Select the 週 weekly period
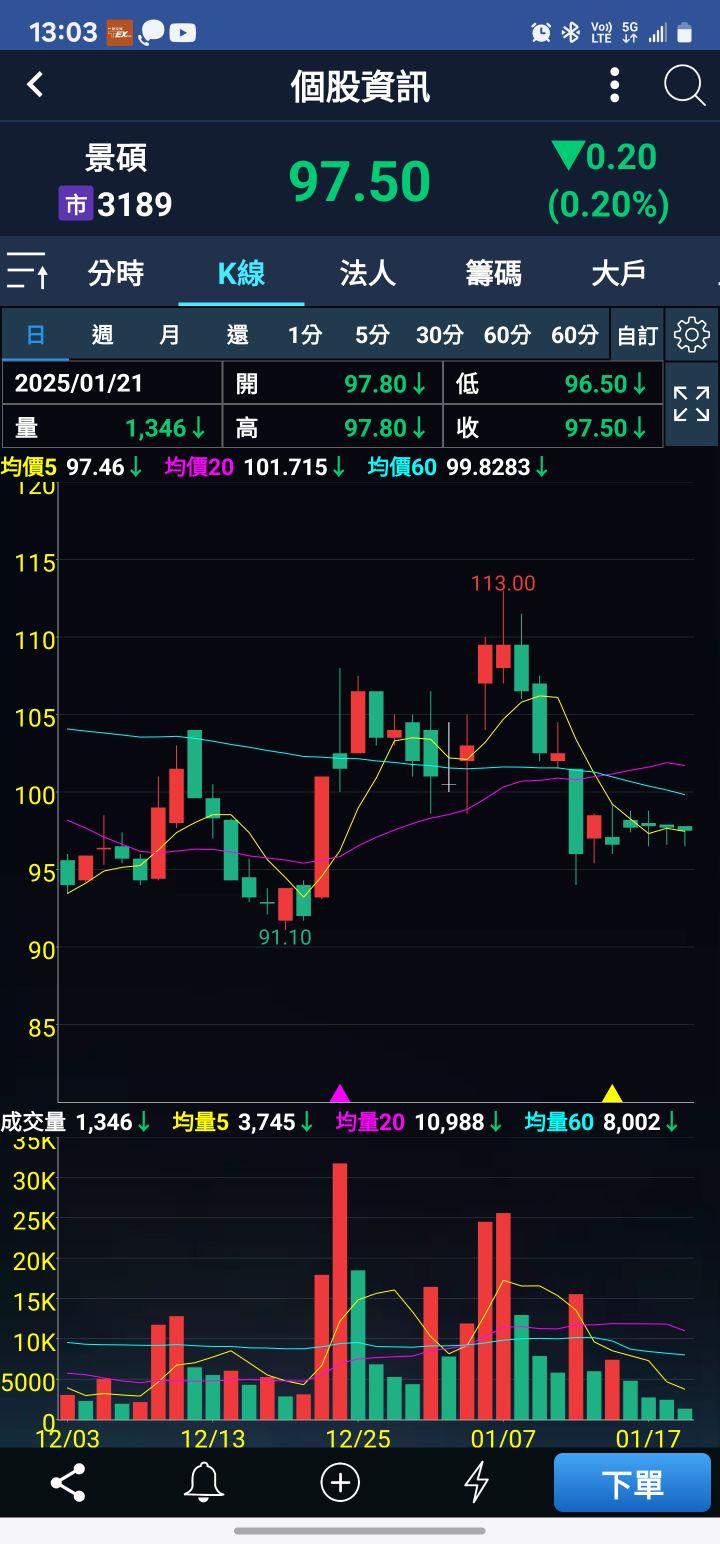The width and height of the screenshot is (720, 1544). [102, 335]
